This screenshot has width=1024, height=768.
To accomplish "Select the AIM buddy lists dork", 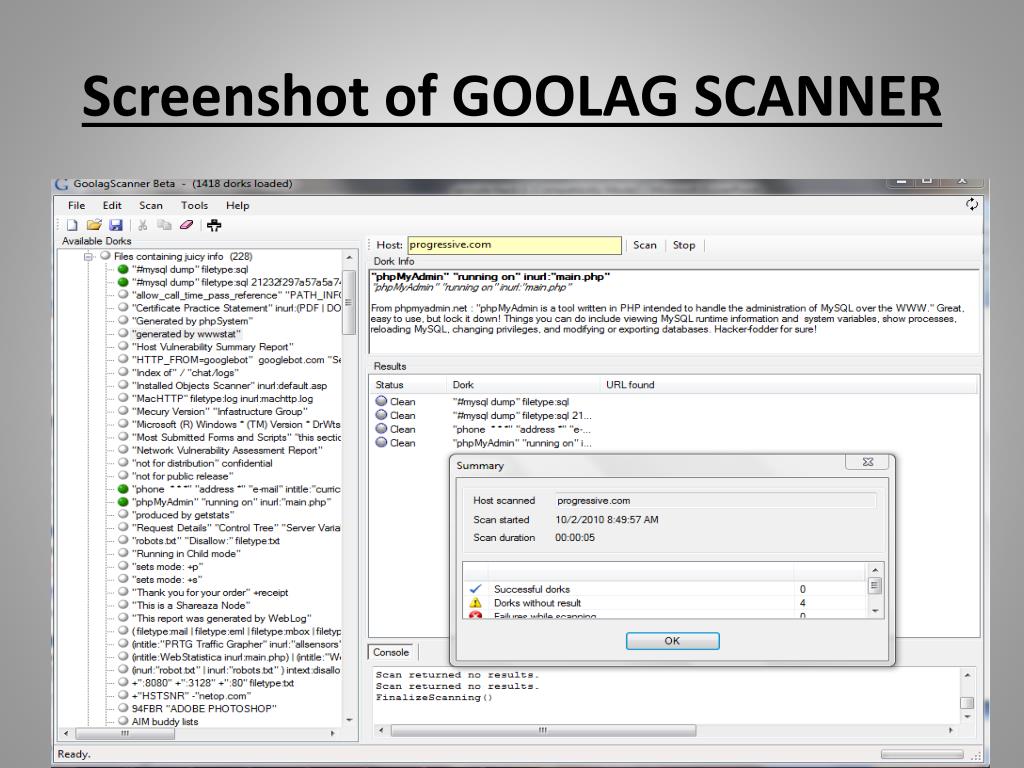I will (x=165, y=722).
